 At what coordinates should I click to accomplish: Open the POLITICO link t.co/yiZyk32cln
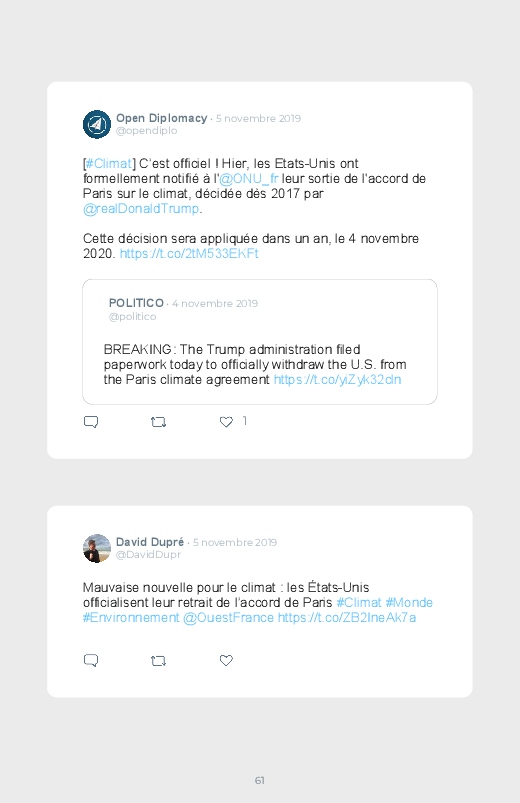tap(337, 379)
